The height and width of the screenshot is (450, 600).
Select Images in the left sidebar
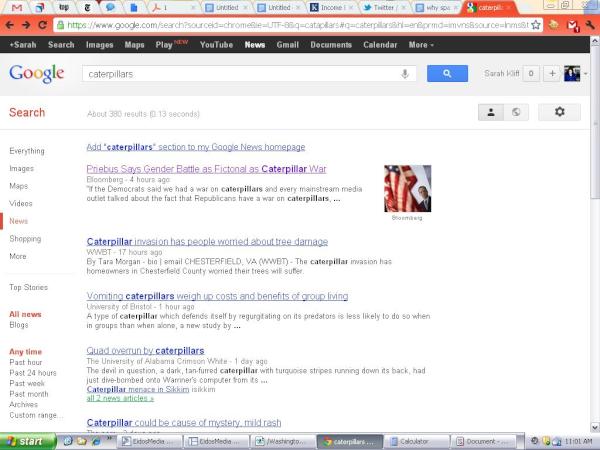21,168
